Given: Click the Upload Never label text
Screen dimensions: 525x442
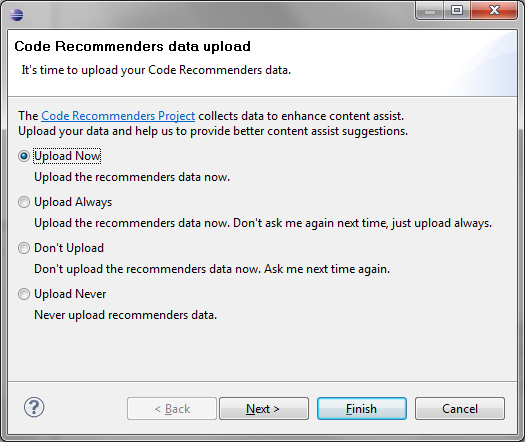Looking at the screenshot, I should (x=70, y=294).
